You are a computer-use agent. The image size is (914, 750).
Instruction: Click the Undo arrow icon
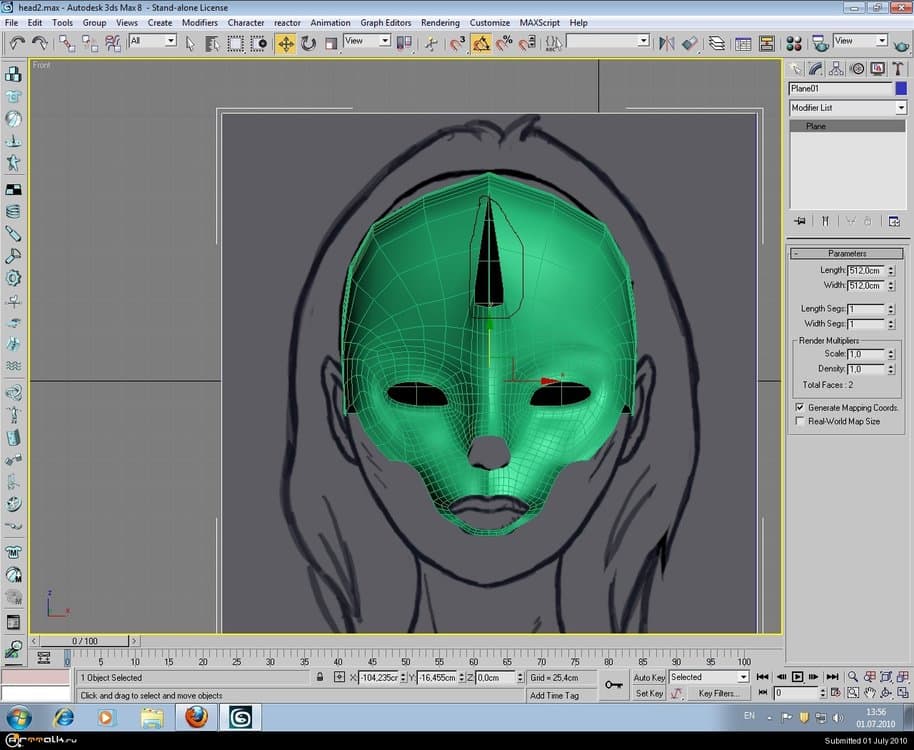[x=17, y=43]
